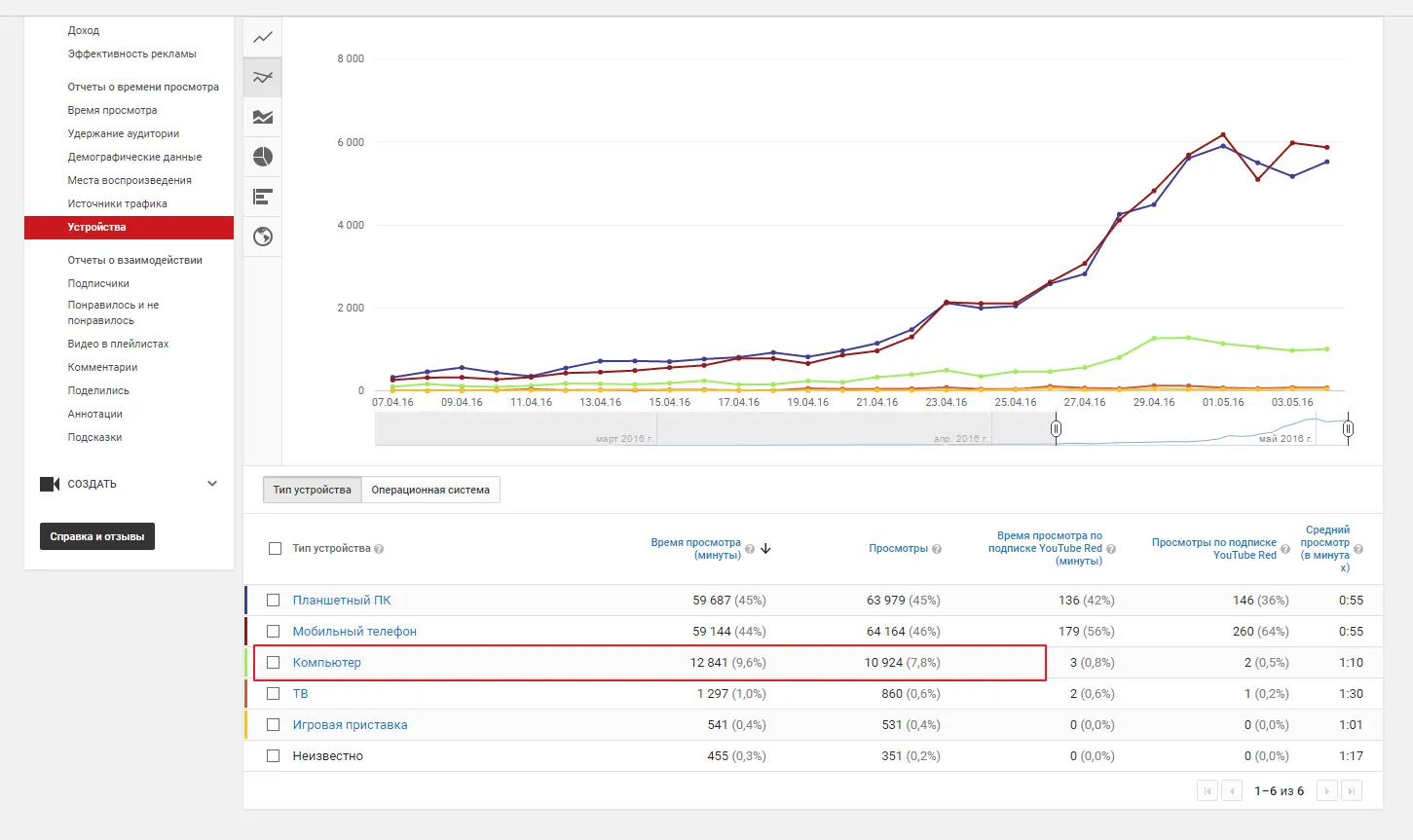Image resolution: width=1413 pixels, height=840 pixels.
Task: Check the Компьютер row checkbox
Action: tap(274, 663)
